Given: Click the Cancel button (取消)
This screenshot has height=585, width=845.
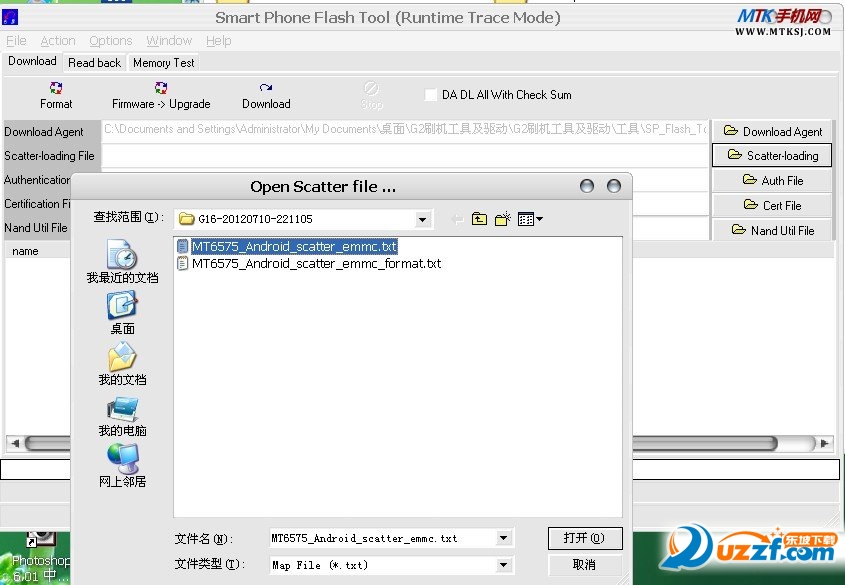Looking at the screenshot, I should point(585,565).
